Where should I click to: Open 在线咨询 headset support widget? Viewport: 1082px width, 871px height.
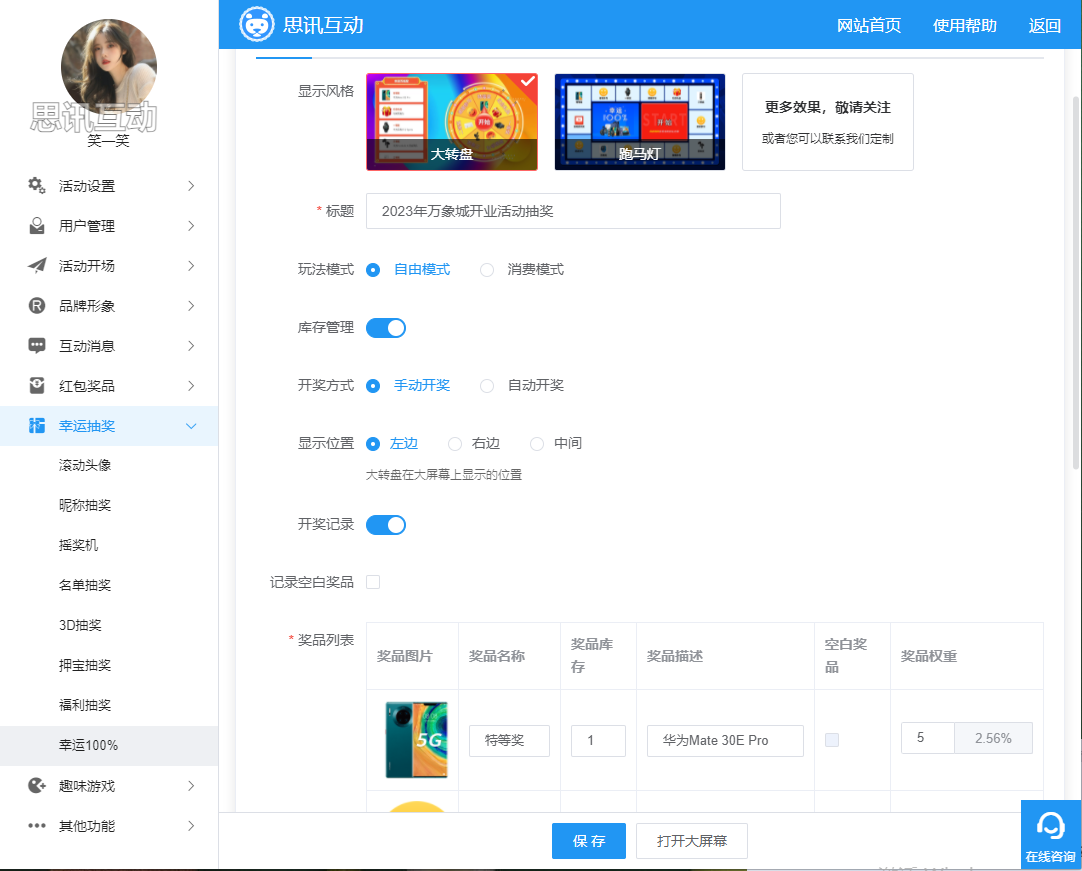click(1050, 834)
